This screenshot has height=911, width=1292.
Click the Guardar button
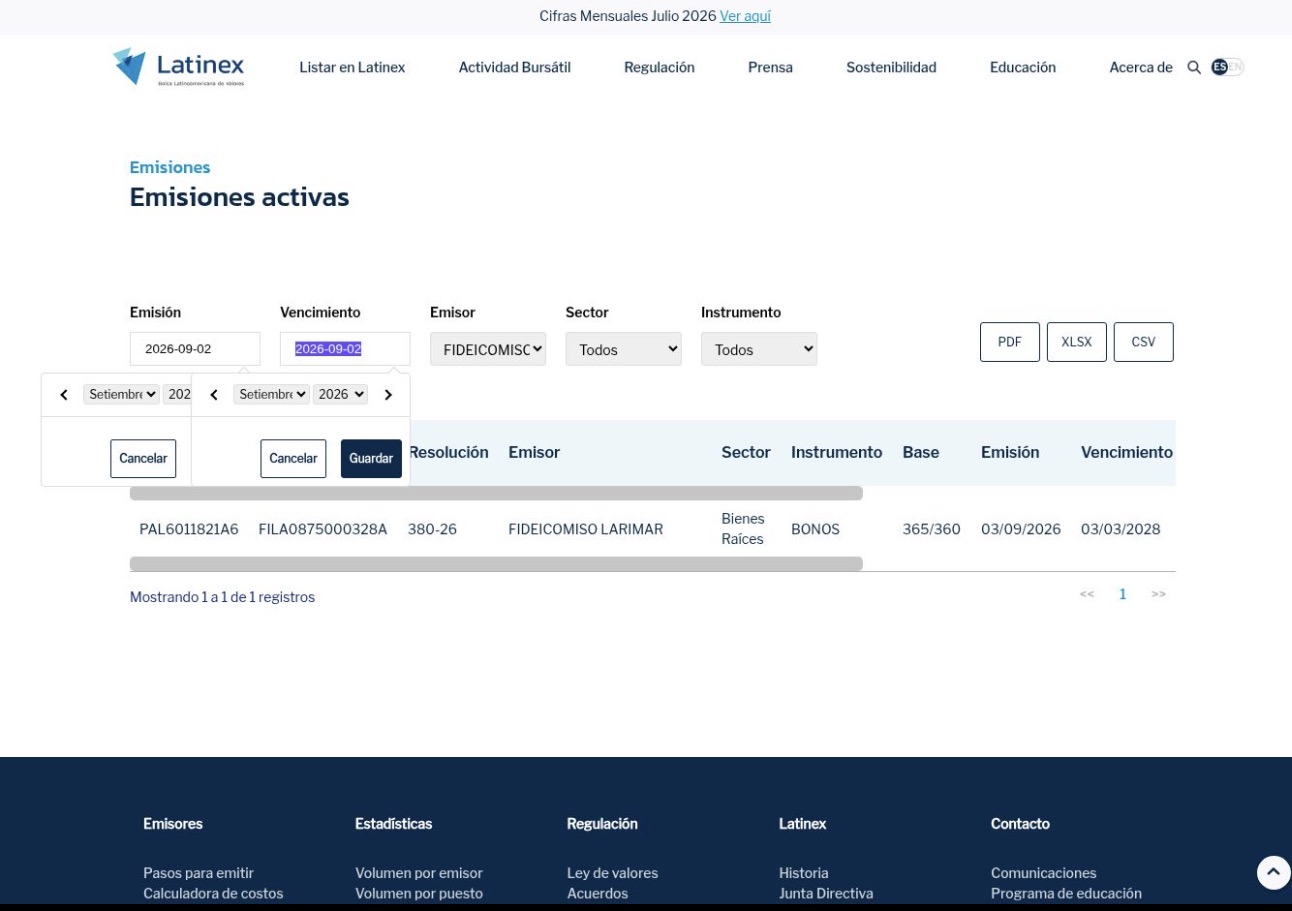click(x=371, y=459)
